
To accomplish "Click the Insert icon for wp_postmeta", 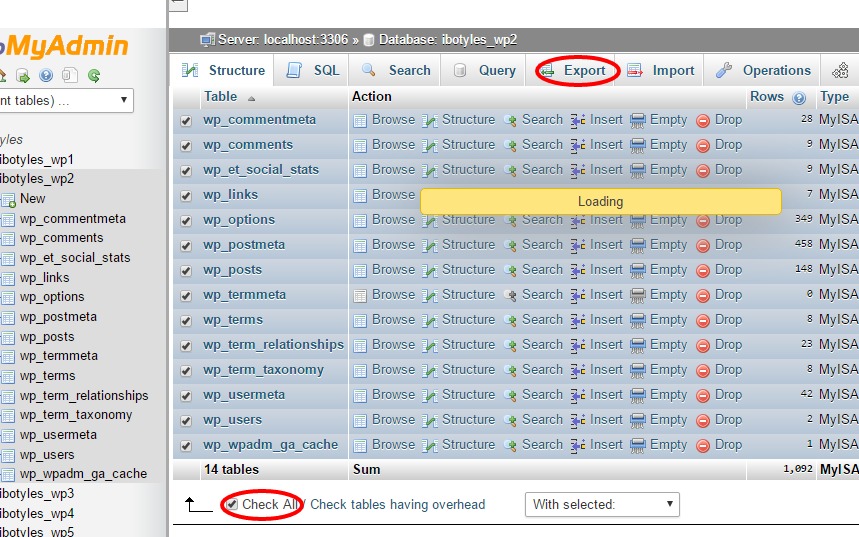I will 578,245.
